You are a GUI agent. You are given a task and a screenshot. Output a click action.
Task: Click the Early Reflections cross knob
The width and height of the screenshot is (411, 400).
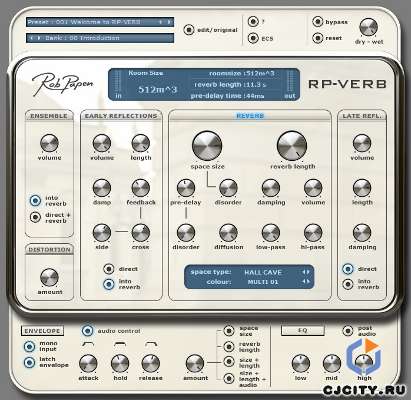(141, 233)
